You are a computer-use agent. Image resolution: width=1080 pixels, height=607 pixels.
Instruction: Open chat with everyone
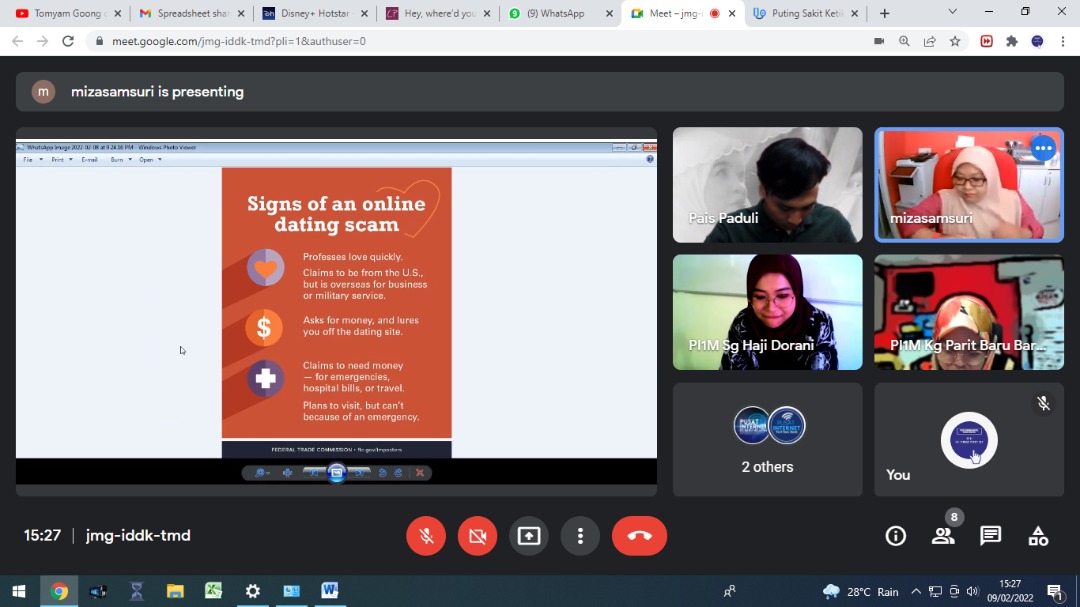(x=991, y=536)
